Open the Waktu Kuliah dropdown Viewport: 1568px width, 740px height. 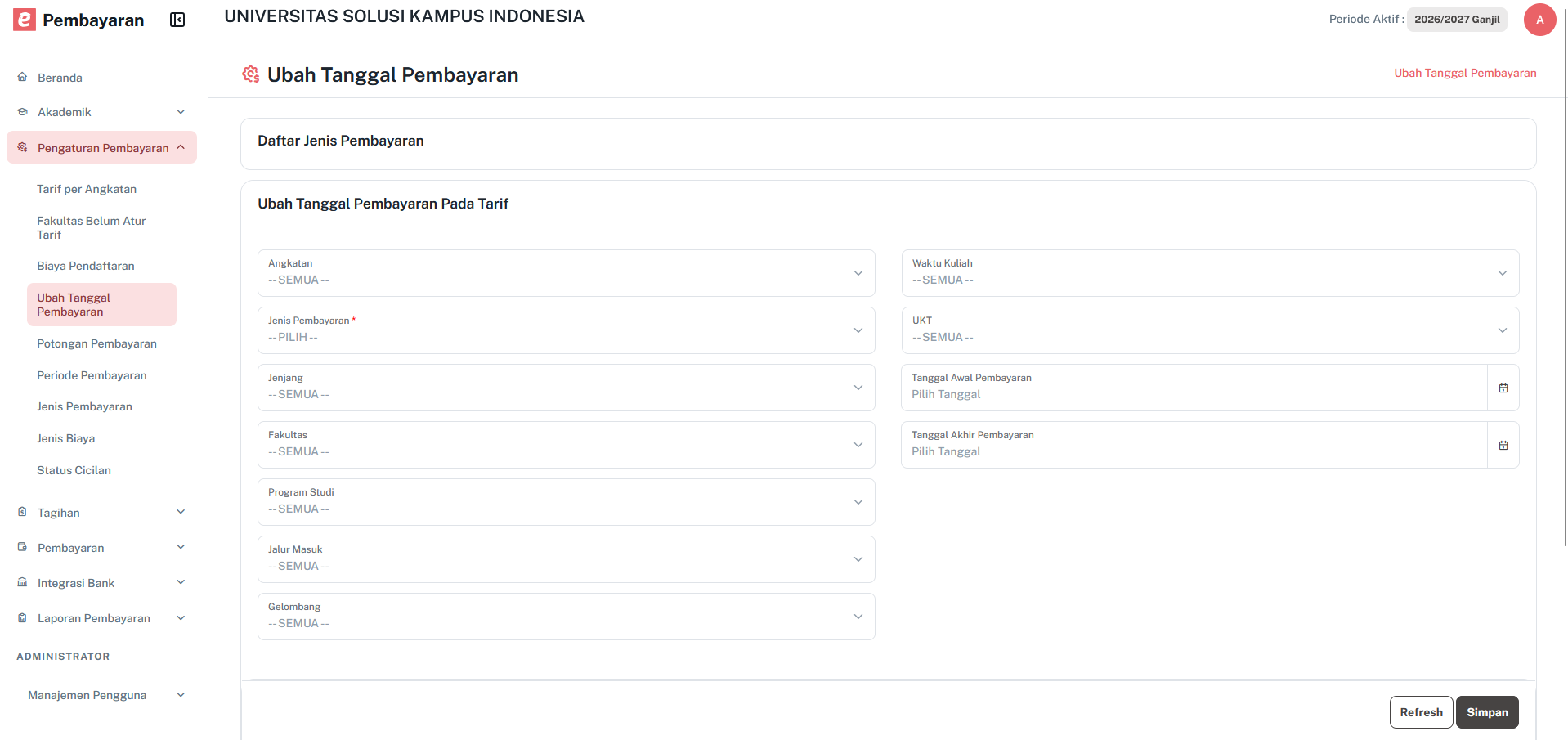click(1210, 273)
